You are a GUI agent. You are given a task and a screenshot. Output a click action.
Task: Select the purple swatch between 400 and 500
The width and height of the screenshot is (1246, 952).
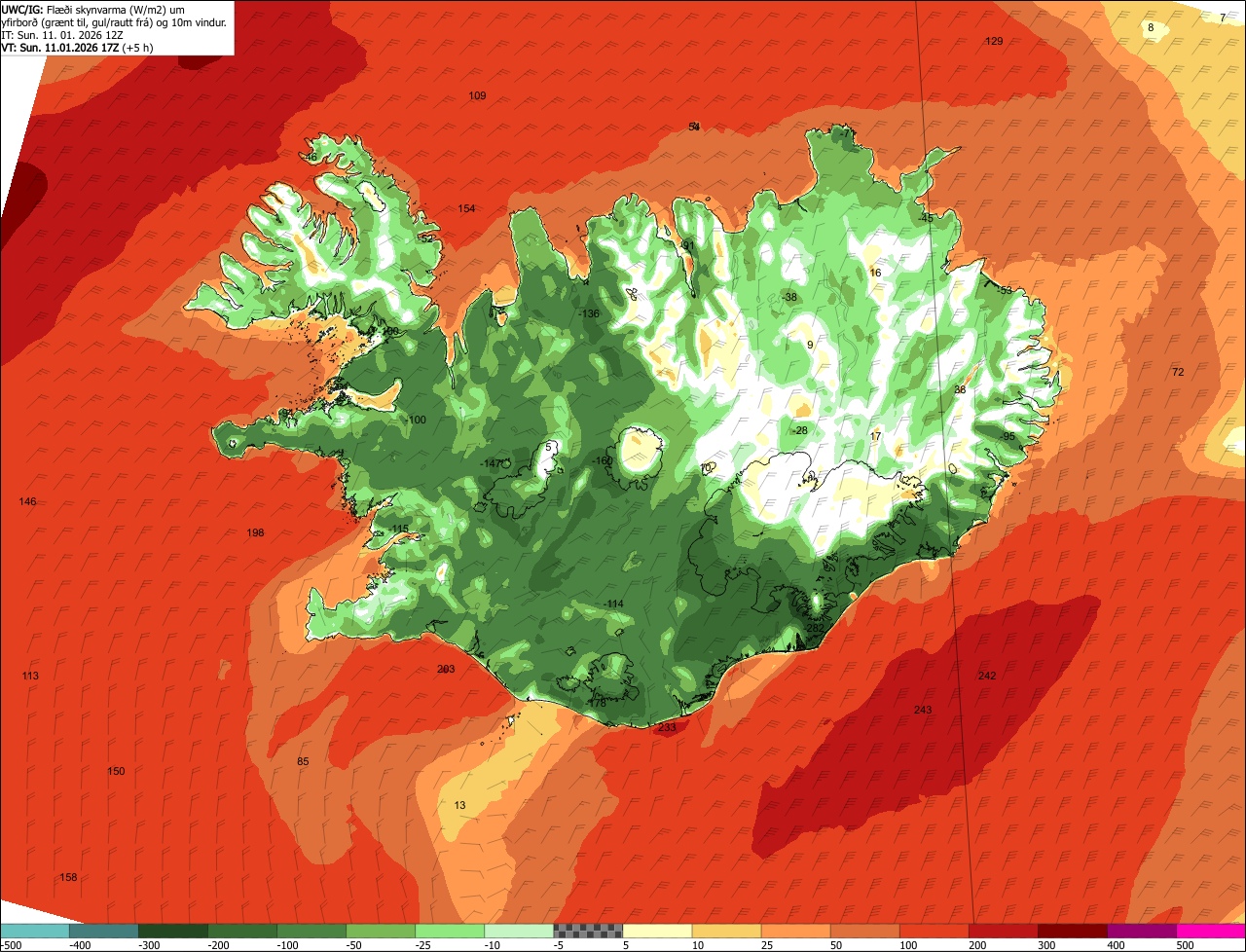coord(1141,931)
